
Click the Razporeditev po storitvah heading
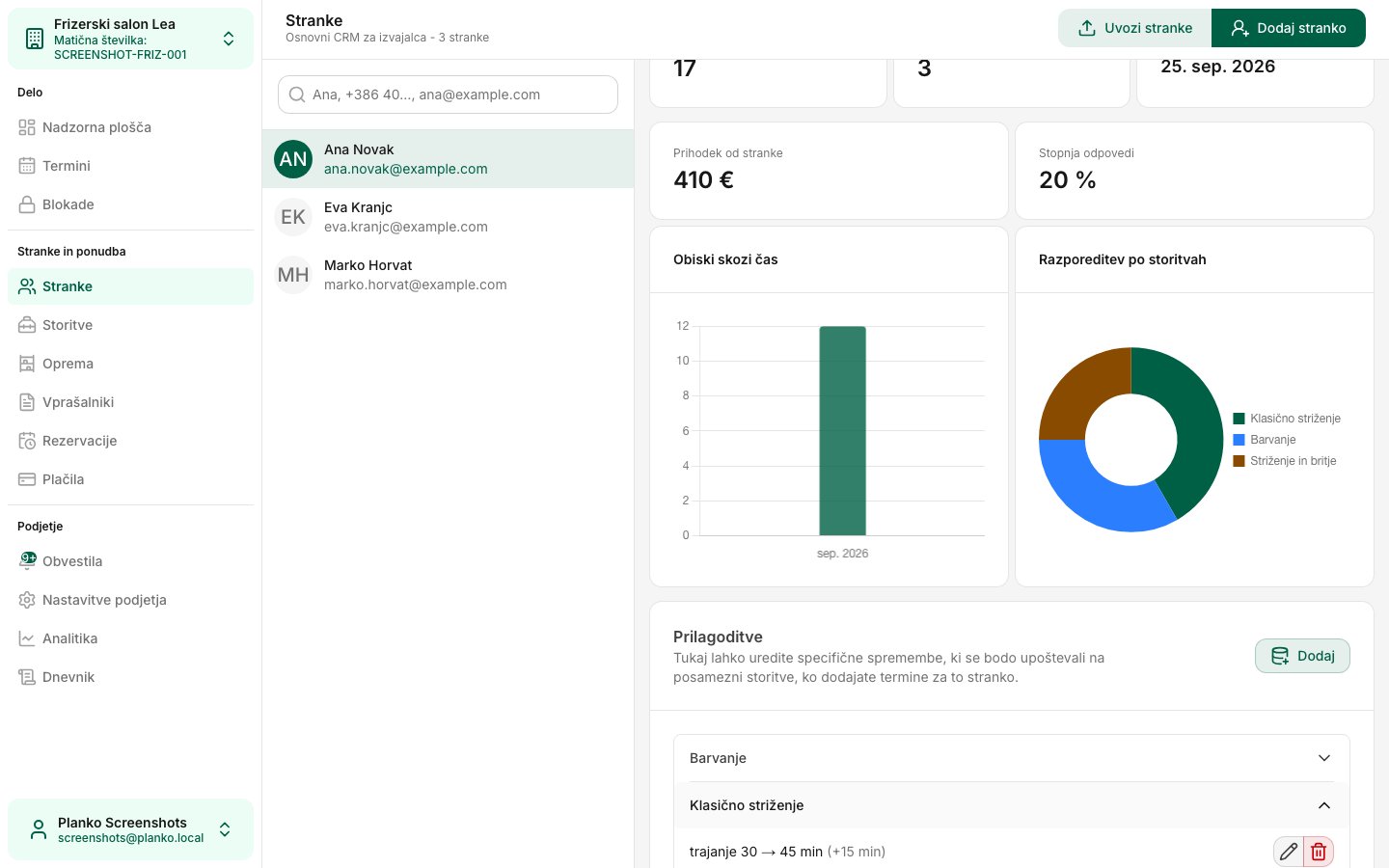(x=1123, y=259)
